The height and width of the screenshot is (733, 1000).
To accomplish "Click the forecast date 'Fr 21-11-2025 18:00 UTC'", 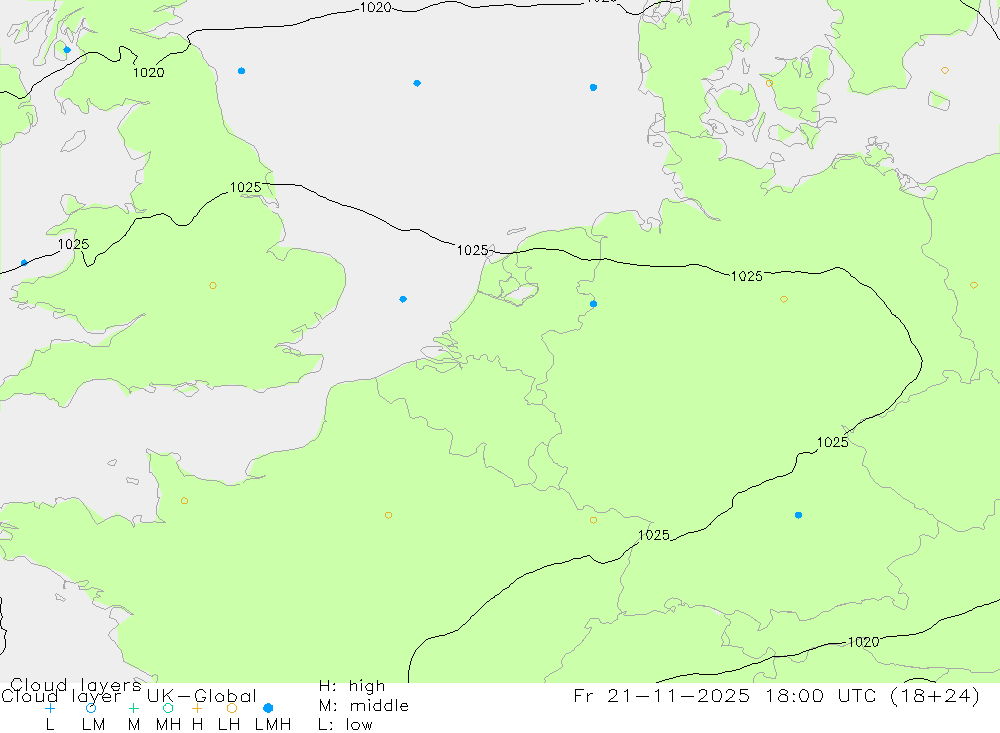I will coord(725,695).
